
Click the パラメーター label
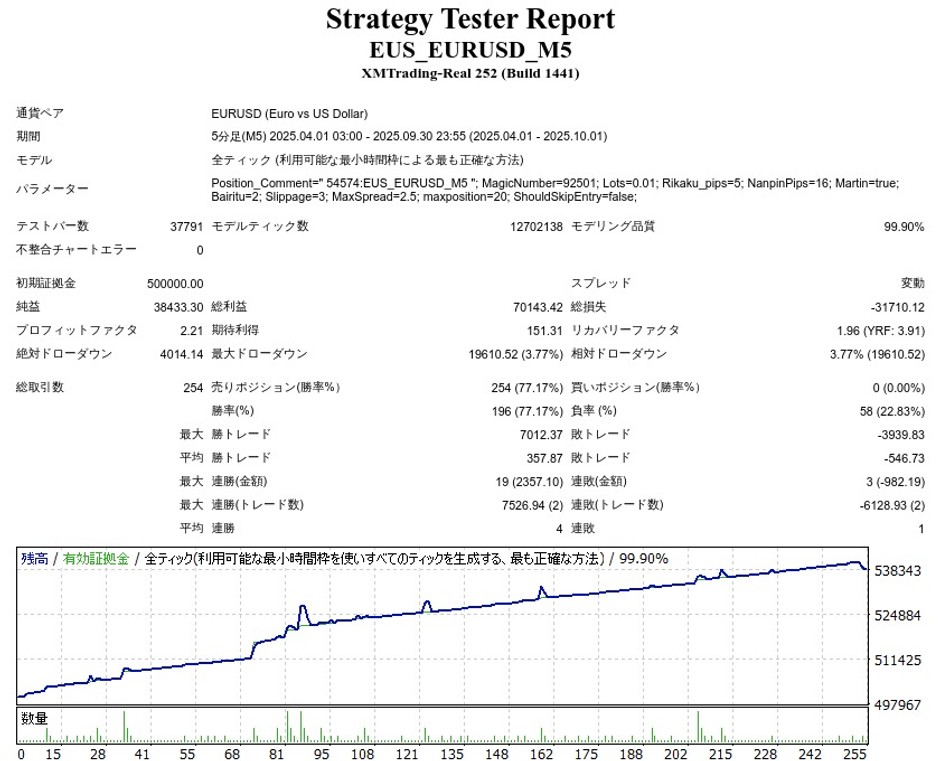(52, 190)
